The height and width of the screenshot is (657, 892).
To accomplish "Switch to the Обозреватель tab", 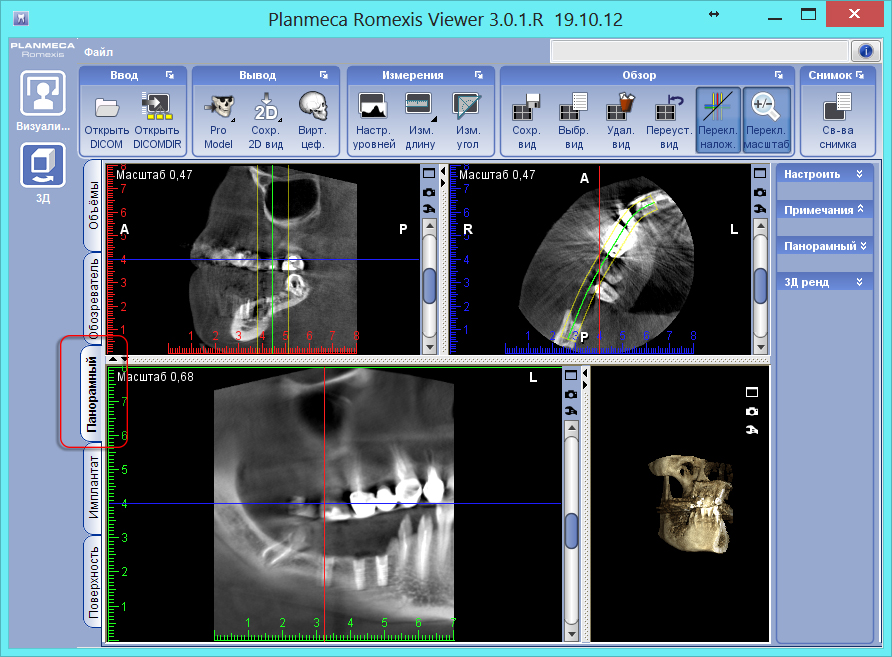I will pyautogui.click(x=93, y=299).
